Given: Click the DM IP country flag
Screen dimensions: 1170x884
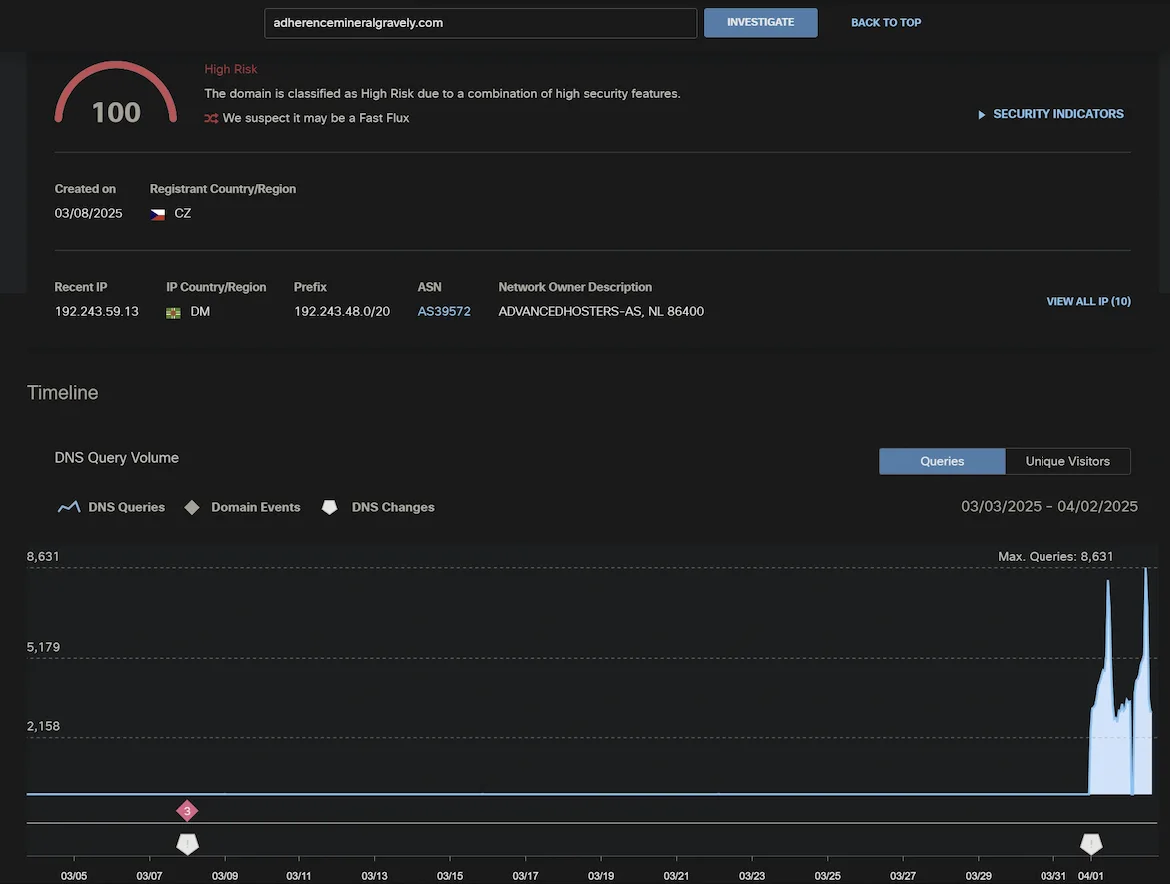Looking at the screenshot, I should point(173,311).
